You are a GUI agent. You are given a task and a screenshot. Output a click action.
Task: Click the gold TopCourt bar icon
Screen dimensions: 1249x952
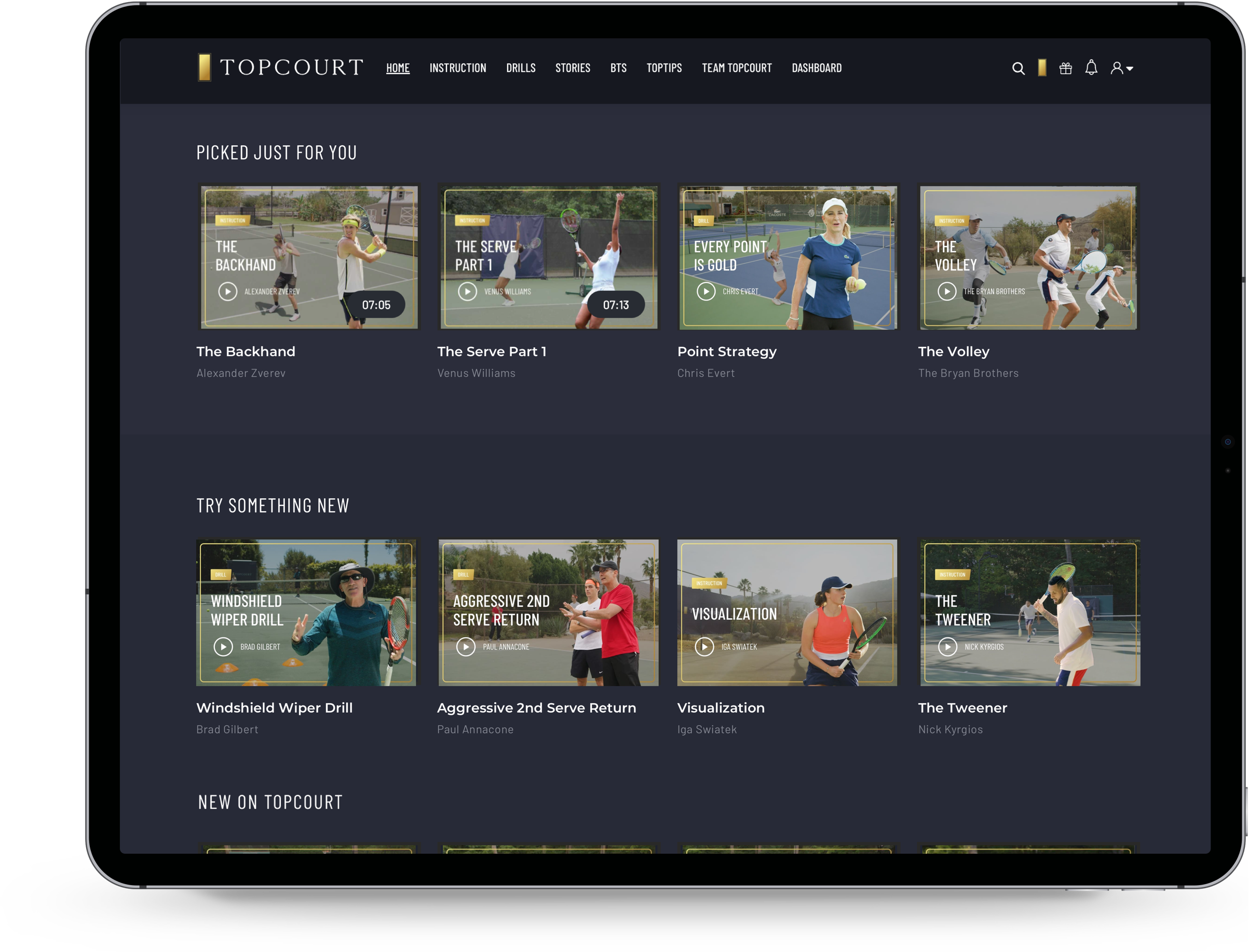[1041, 67]
